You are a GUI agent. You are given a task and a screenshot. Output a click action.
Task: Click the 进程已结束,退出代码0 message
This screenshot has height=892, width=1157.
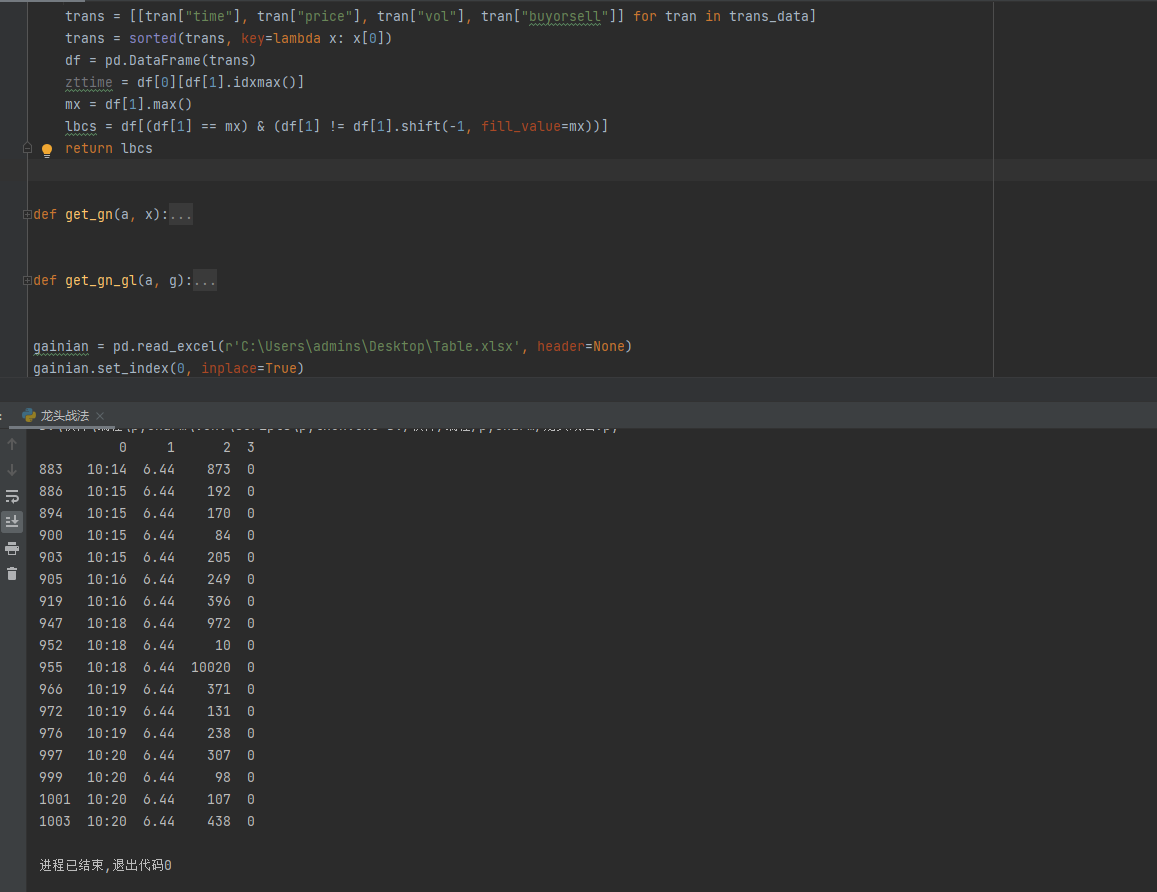[106, 865]
